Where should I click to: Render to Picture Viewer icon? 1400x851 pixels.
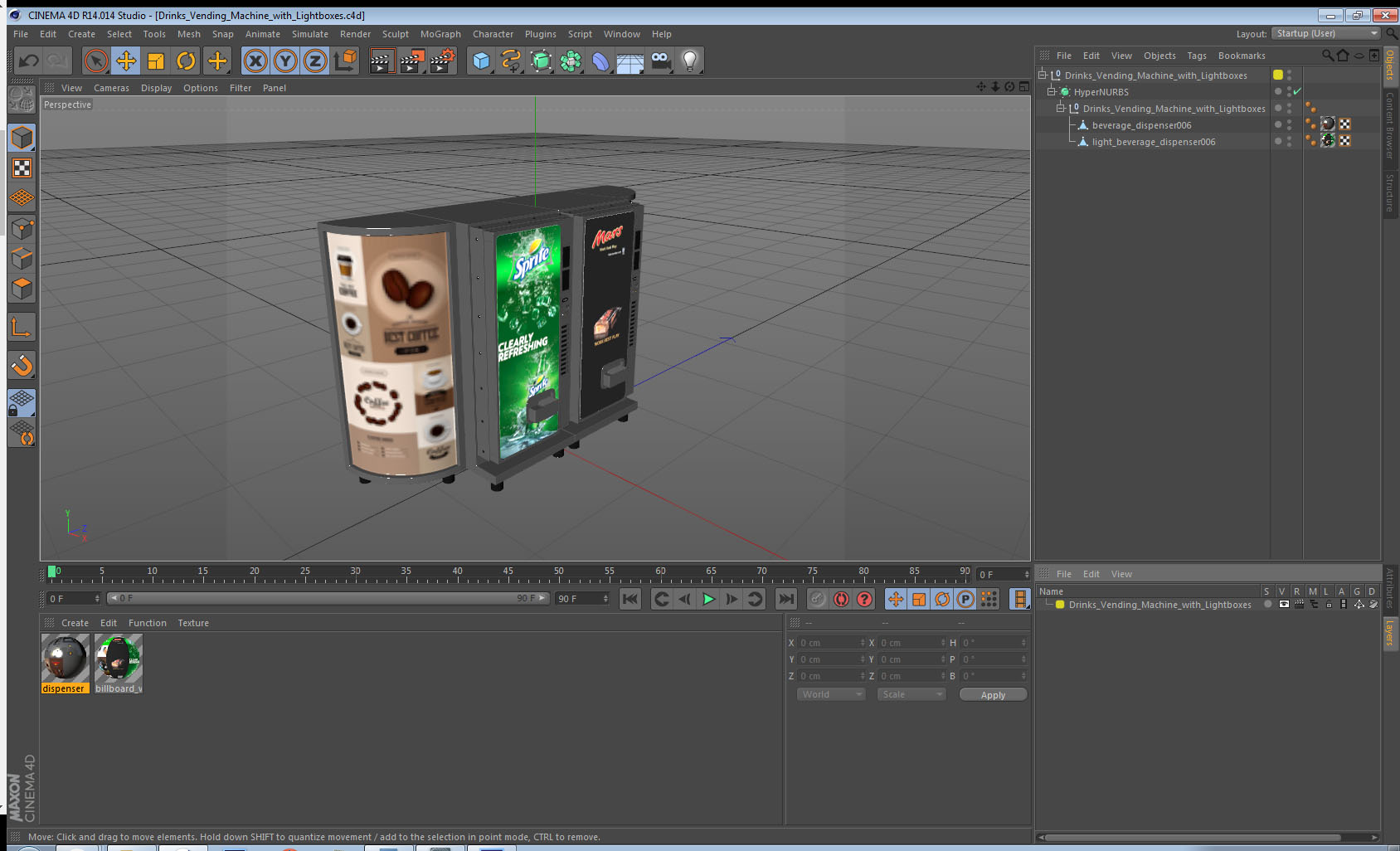[x=412, y=61]
